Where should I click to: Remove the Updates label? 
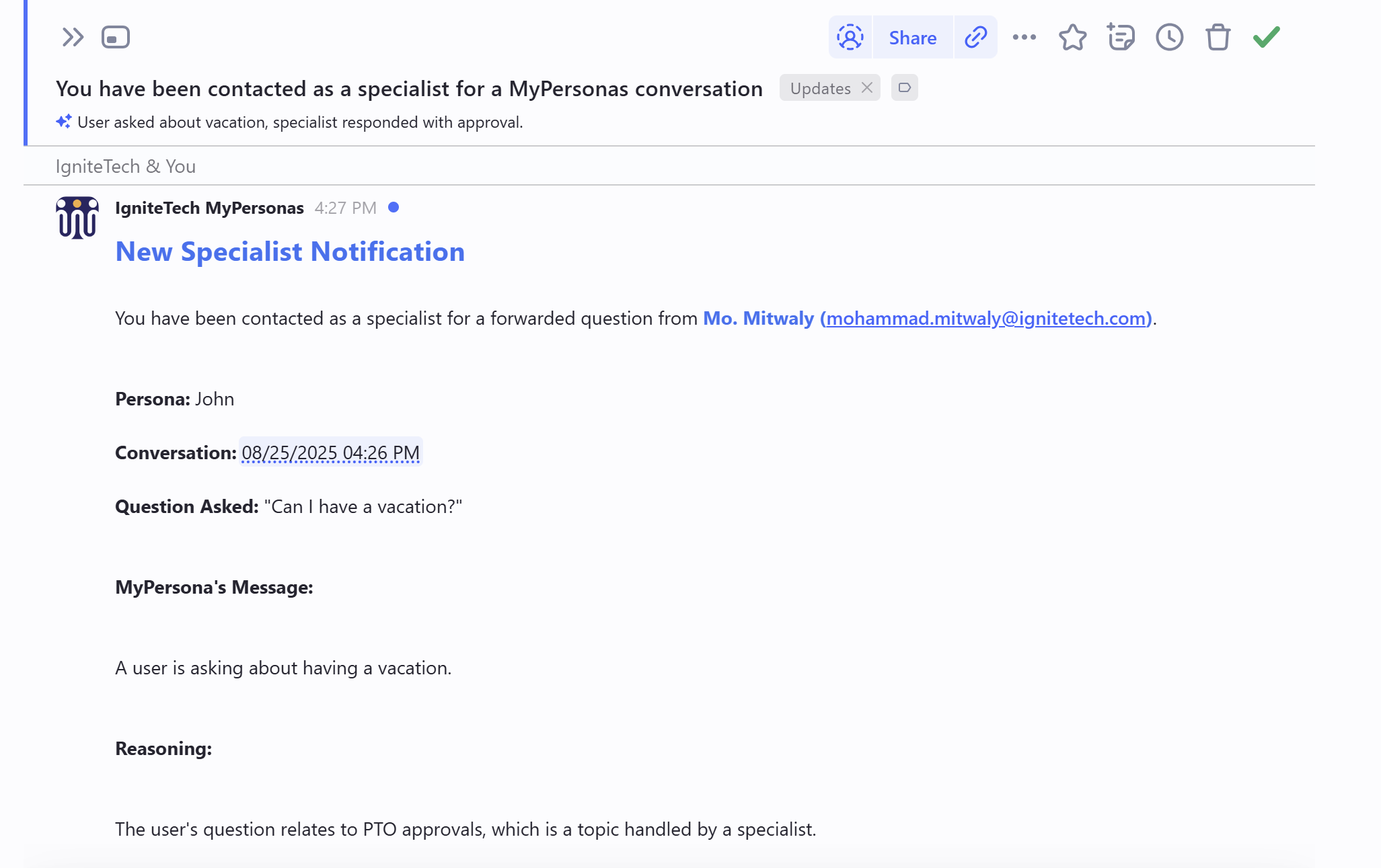pyautogui.click(x=867, y=88)
